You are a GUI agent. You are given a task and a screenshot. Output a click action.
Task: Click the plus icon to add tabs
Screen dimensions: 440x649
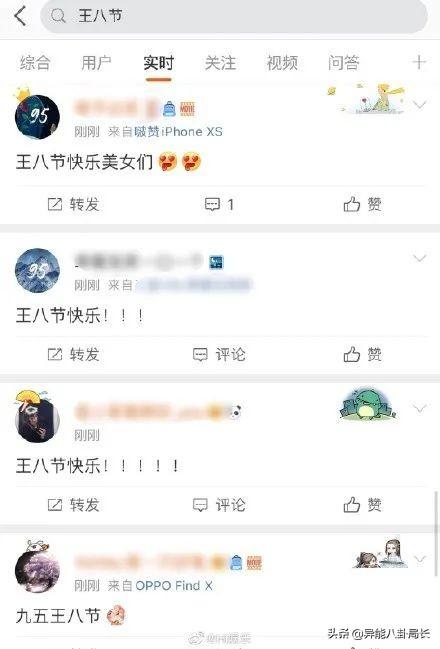(x=419, y=62)
